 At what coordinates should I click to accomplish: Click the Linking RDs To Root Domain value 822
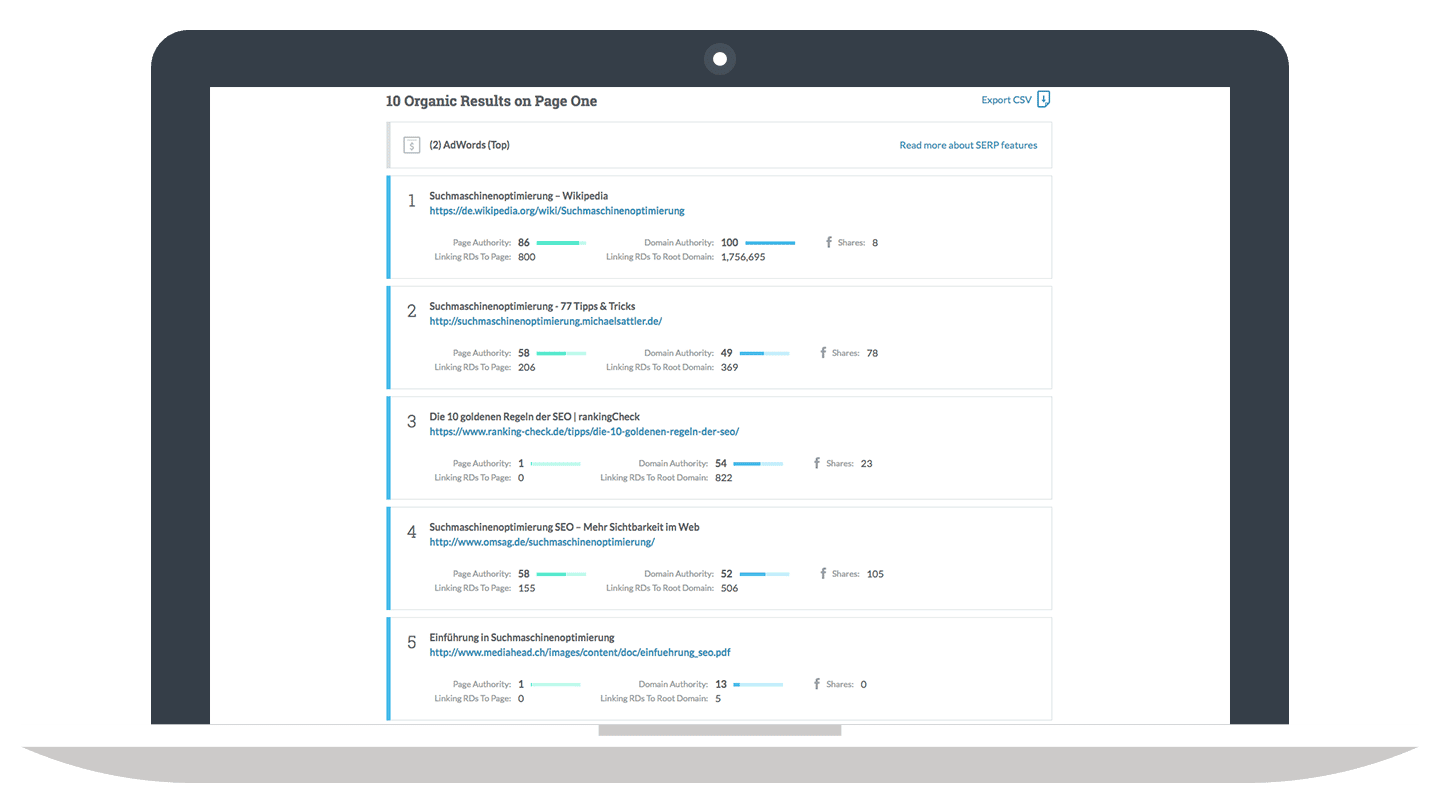coord(724,478)
